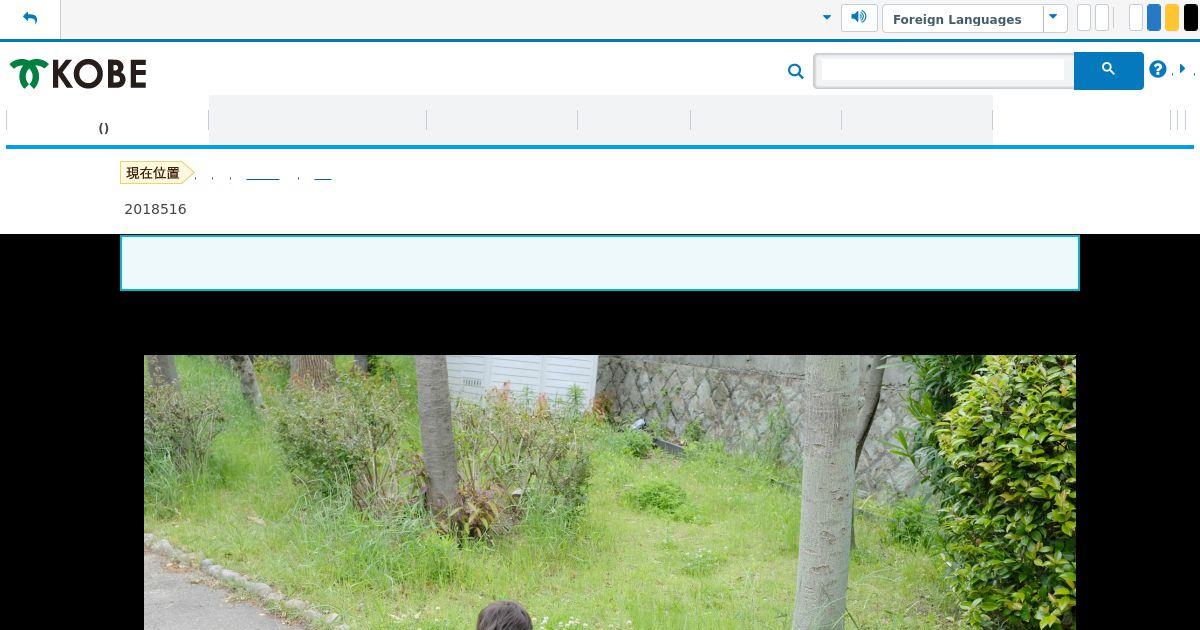Click the park photo with trees
This screenshot has width=1200, height=630.
point(610,492)
